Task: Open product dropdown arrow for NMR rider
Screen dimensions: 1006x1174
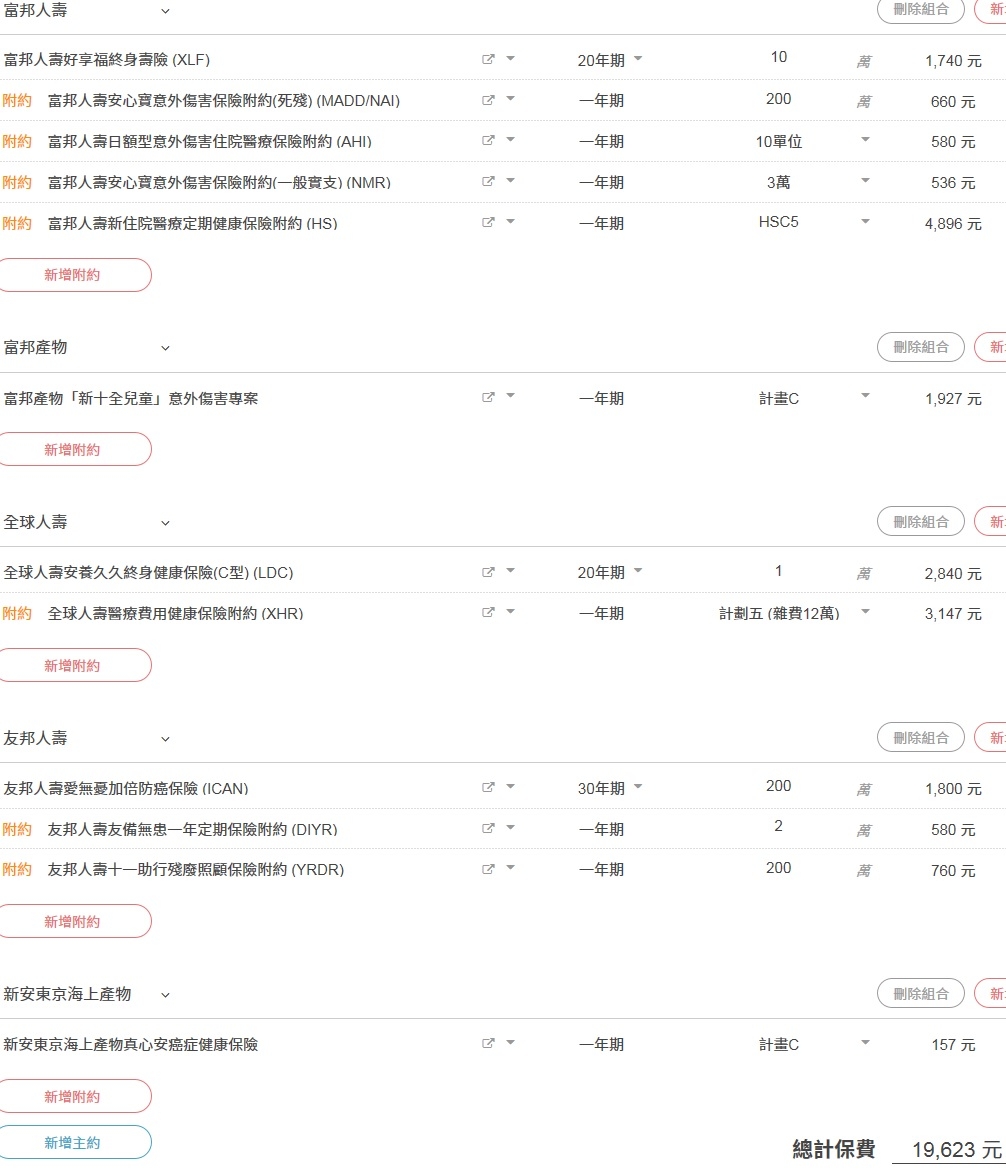Action: coord(510,180)
